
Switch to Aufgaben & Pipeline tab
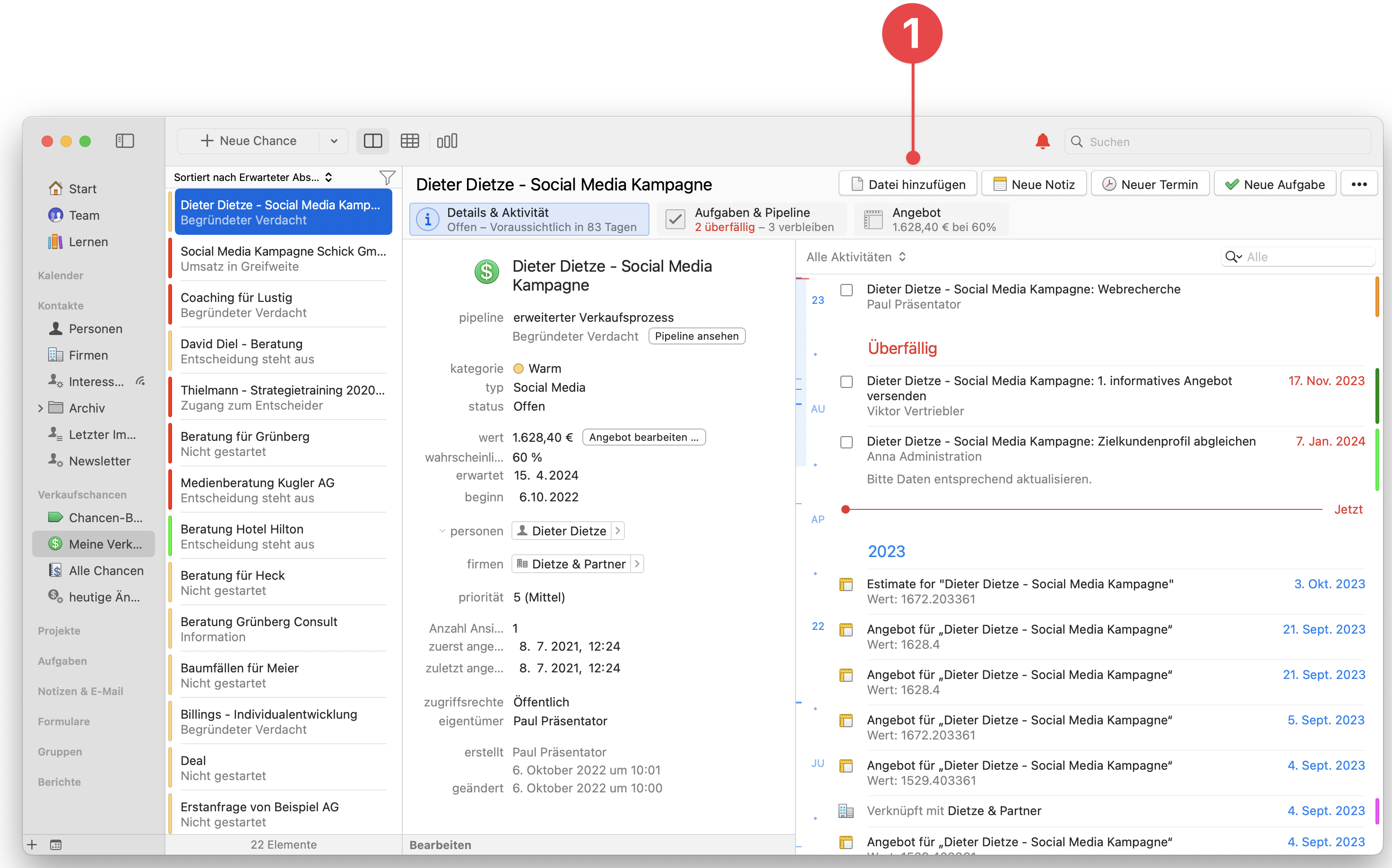point(752,220)
